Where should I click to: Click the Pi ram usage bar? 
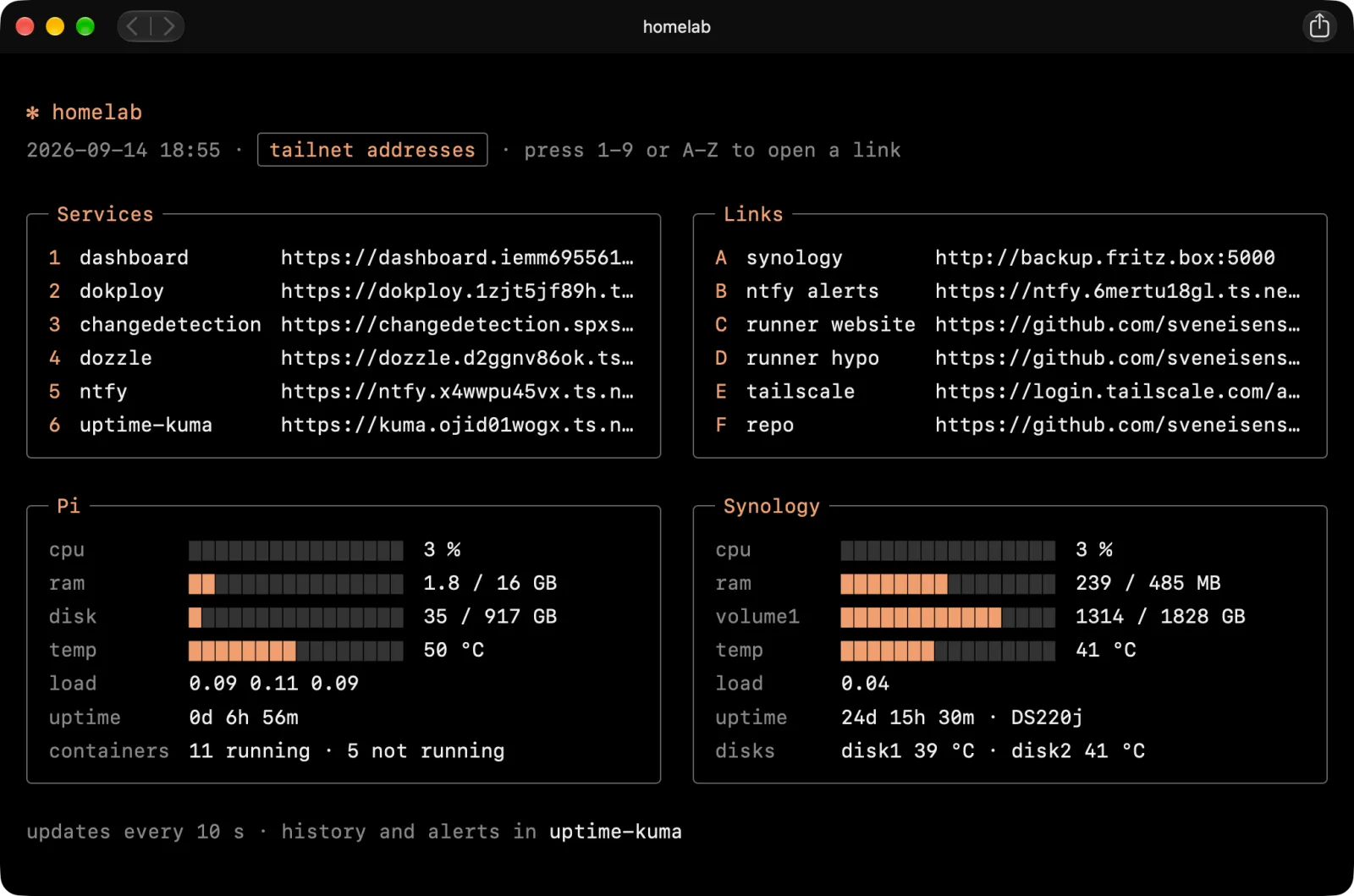296,584
